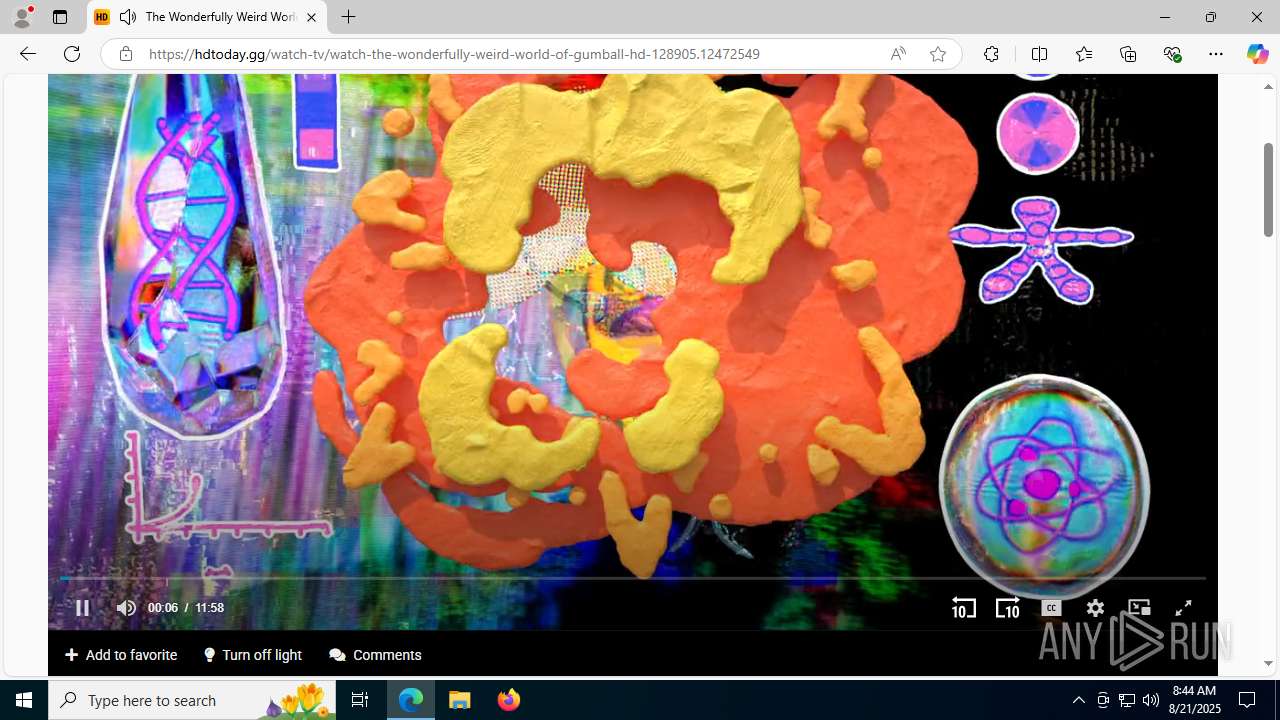
Task: Click the Add to favorite button
Action: (x=121, y=655)
